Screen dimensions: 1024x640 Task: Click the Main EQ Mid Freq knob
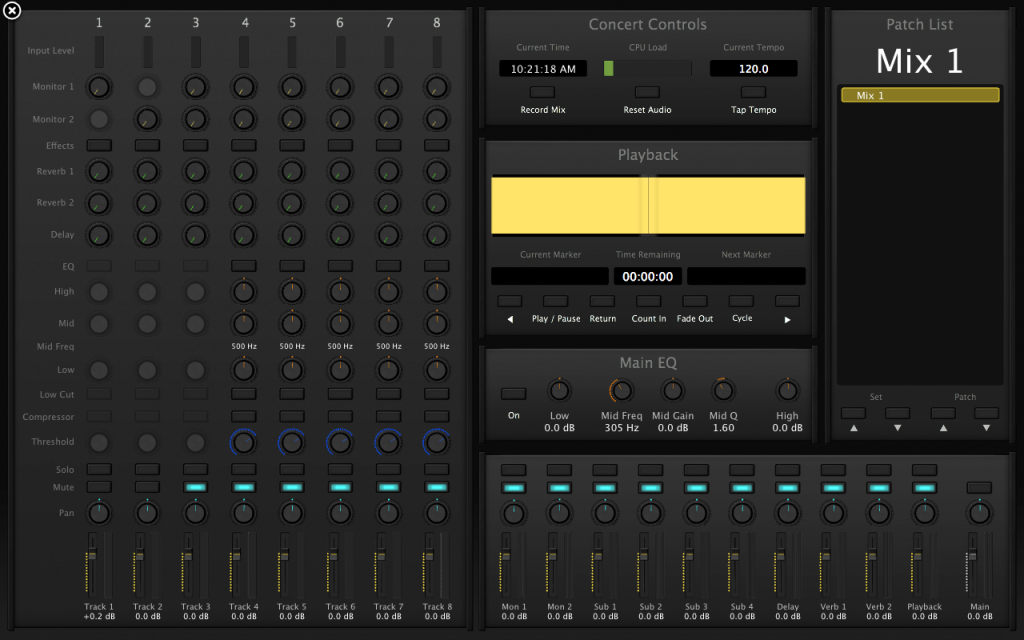620,391
